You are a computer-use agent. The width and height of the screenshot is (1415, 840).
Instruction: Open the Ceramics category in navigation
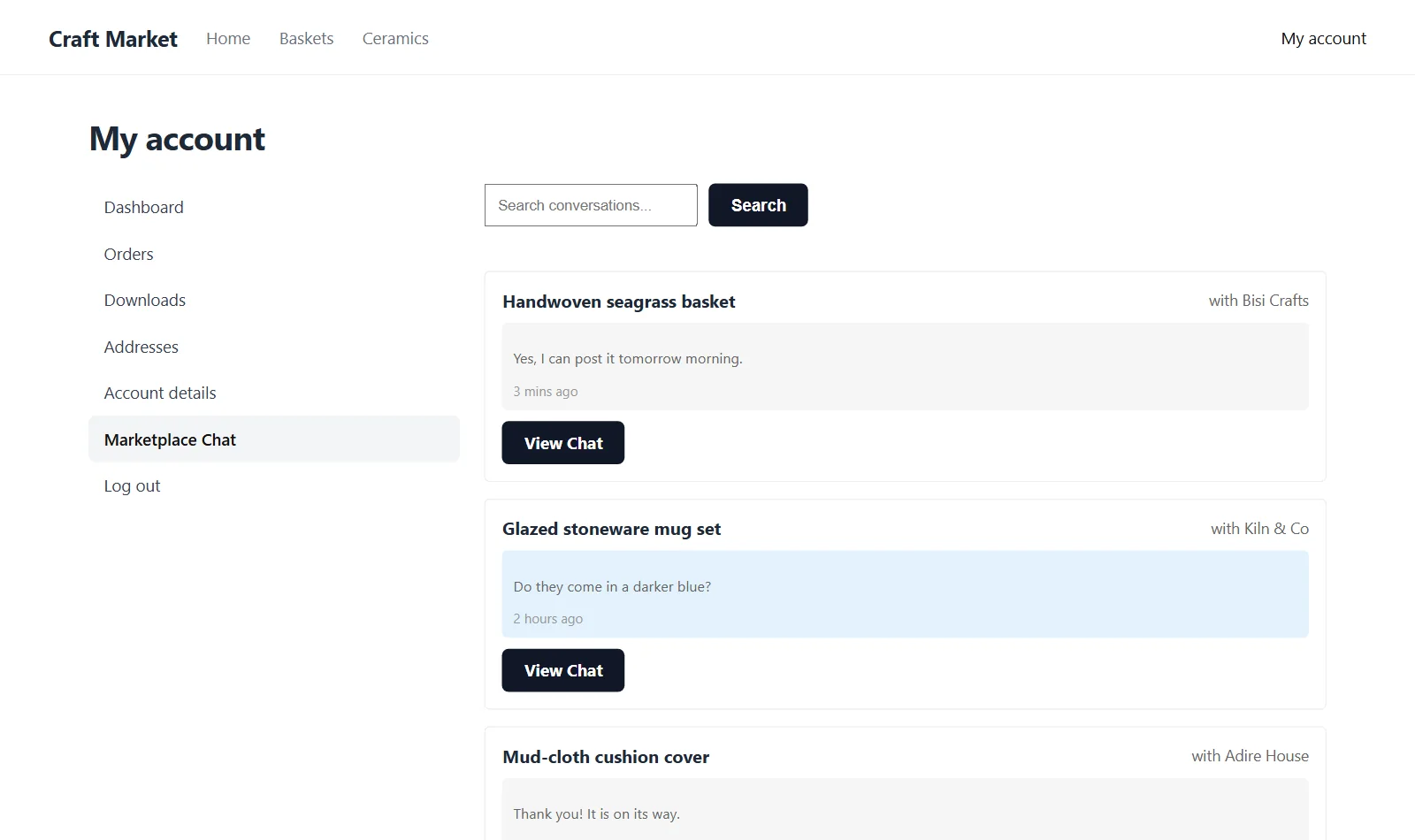395,39
